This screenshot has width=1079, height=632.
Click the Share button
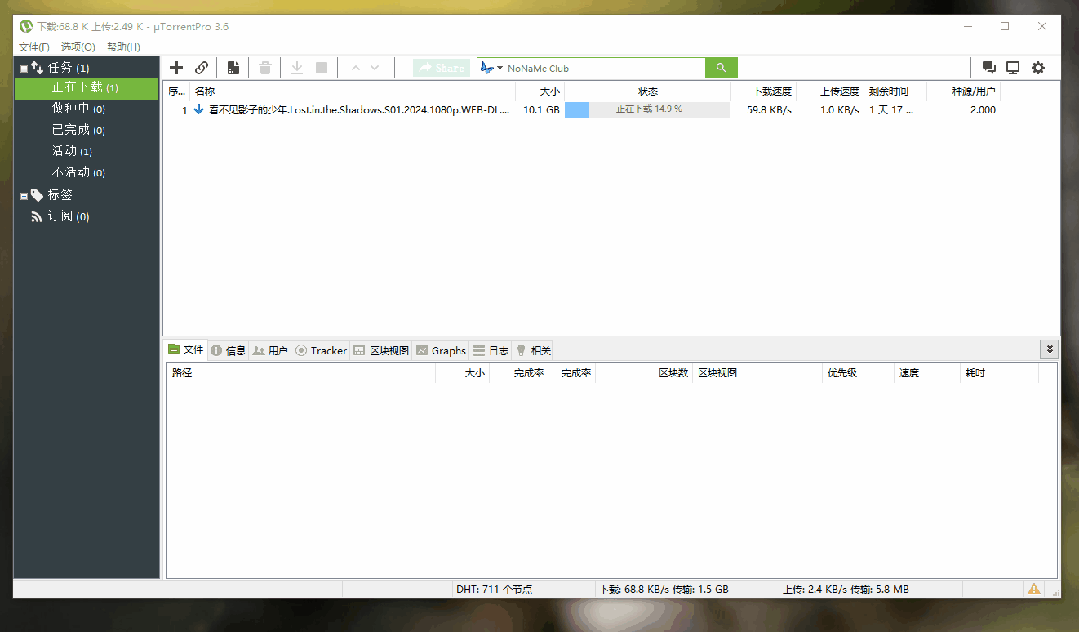tap(442, 67)
